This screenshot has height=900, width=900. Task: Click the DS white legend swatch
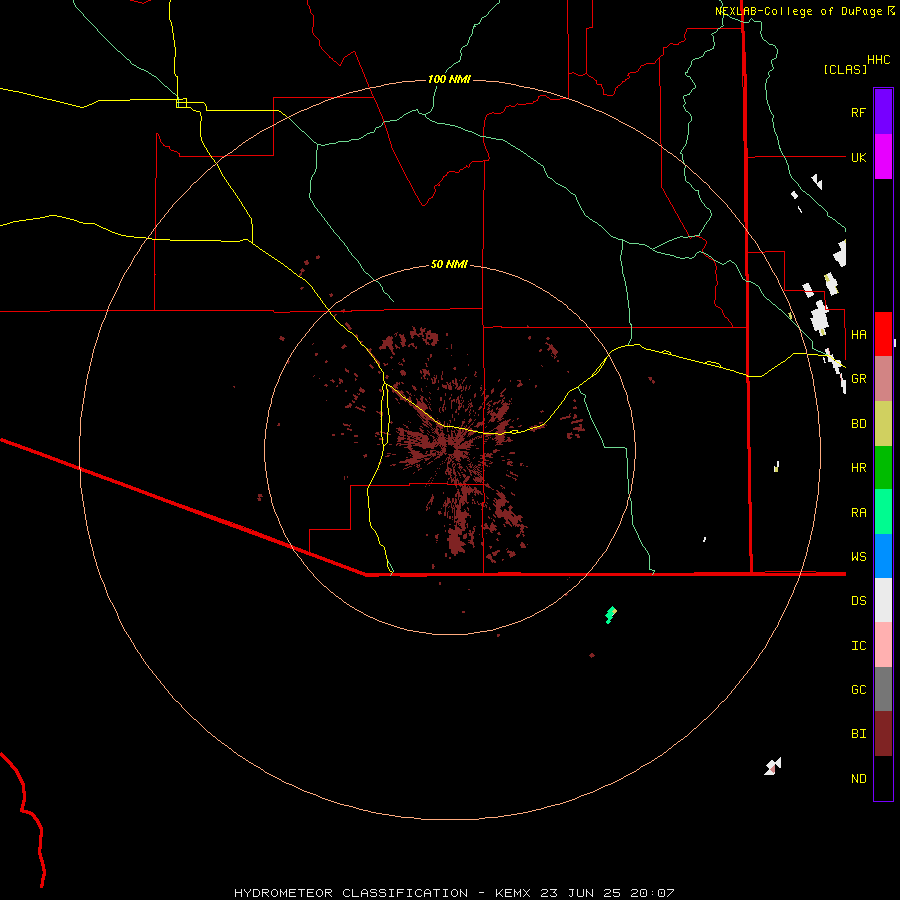[x=883, y=600]
